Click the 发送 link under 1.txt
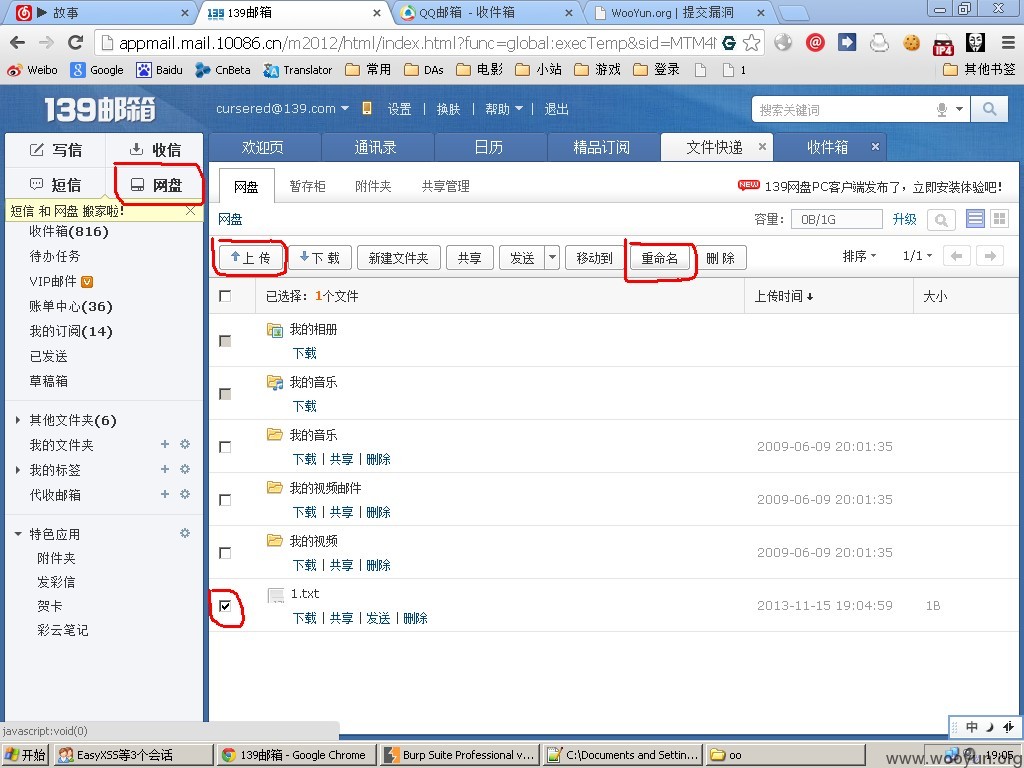 pos(378,618)
